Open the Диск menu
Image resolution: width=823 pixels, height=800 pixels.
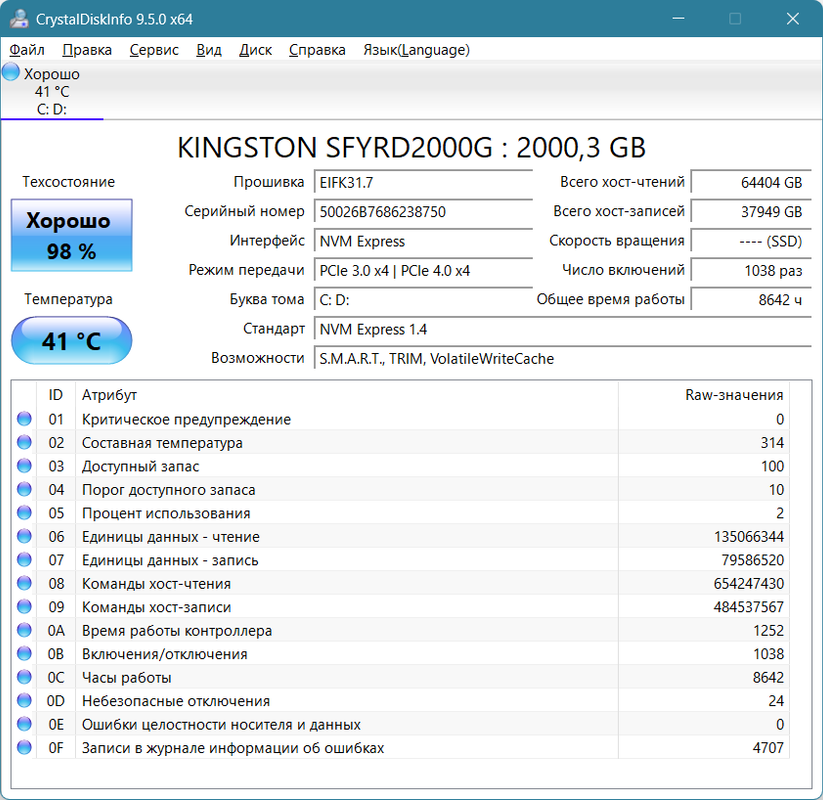pos(255,50)
